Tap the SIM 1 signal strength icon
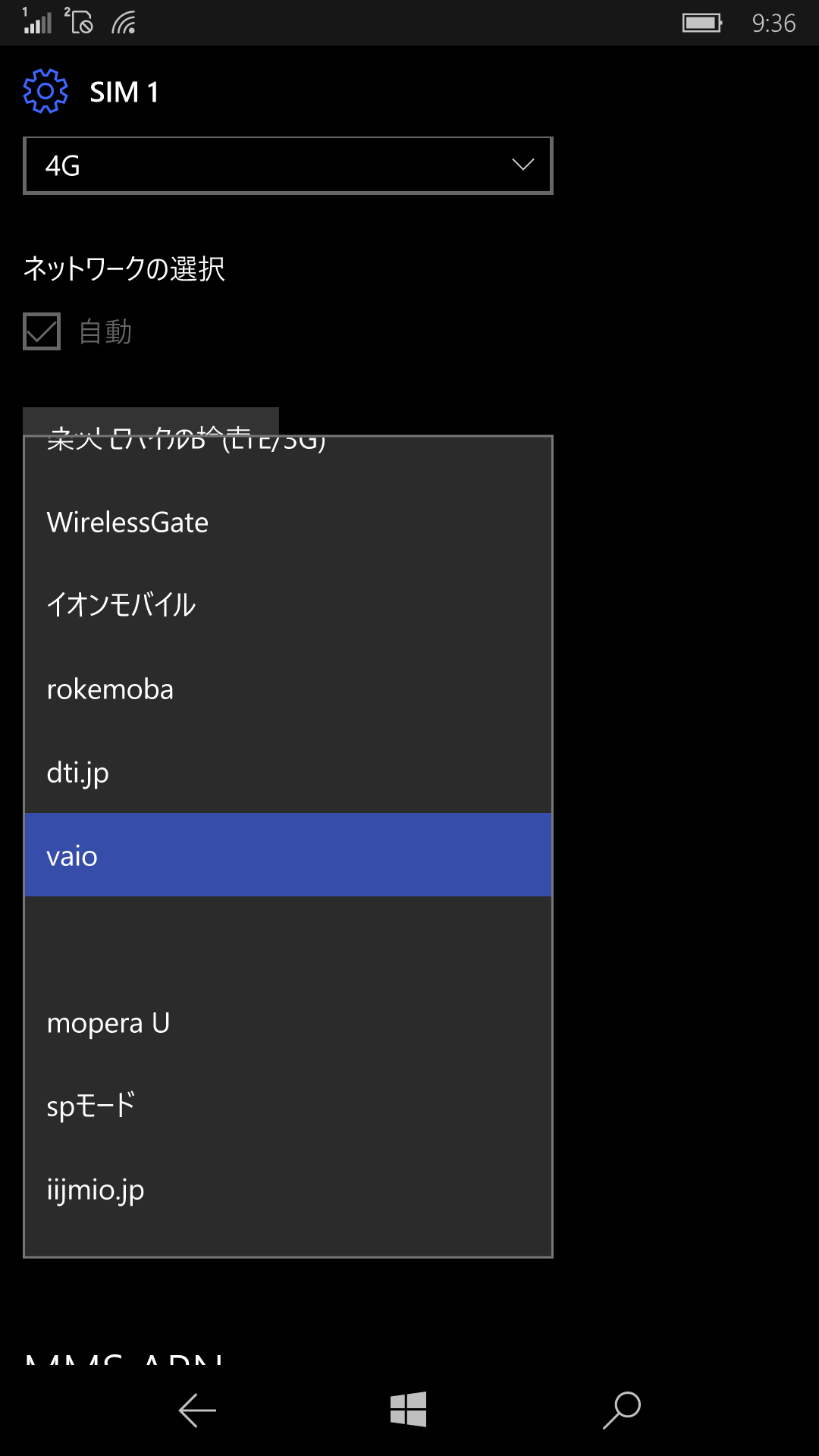The image size is (819, 1456). [x=37, y=21]
